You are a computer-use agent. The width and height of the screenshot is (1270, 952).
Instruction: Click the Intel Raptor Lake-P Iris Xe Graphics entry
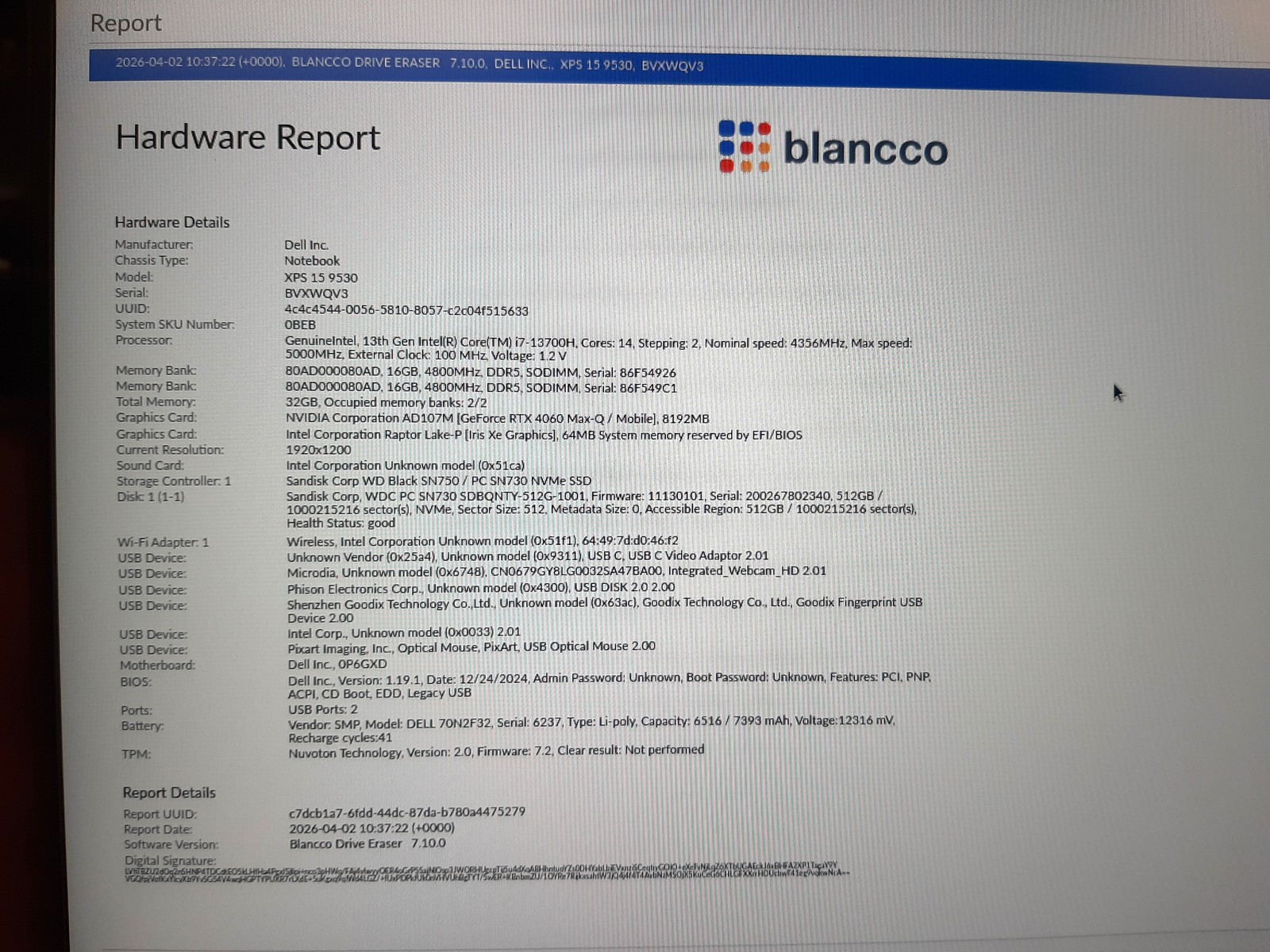coord(544,435)
